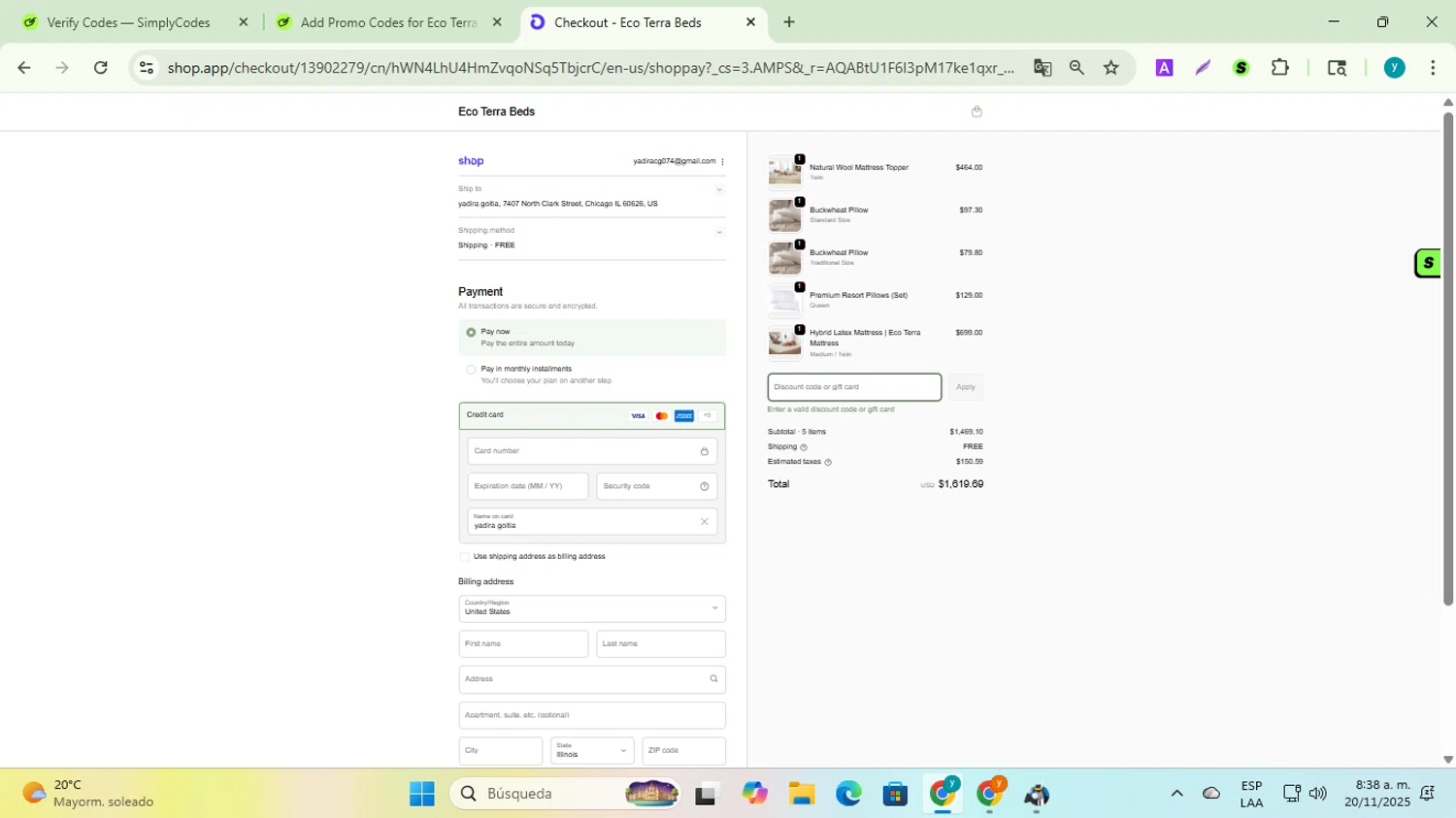Click the security code help icon
The width and height of the screenshot is (1456, 818).
(705, 486)
